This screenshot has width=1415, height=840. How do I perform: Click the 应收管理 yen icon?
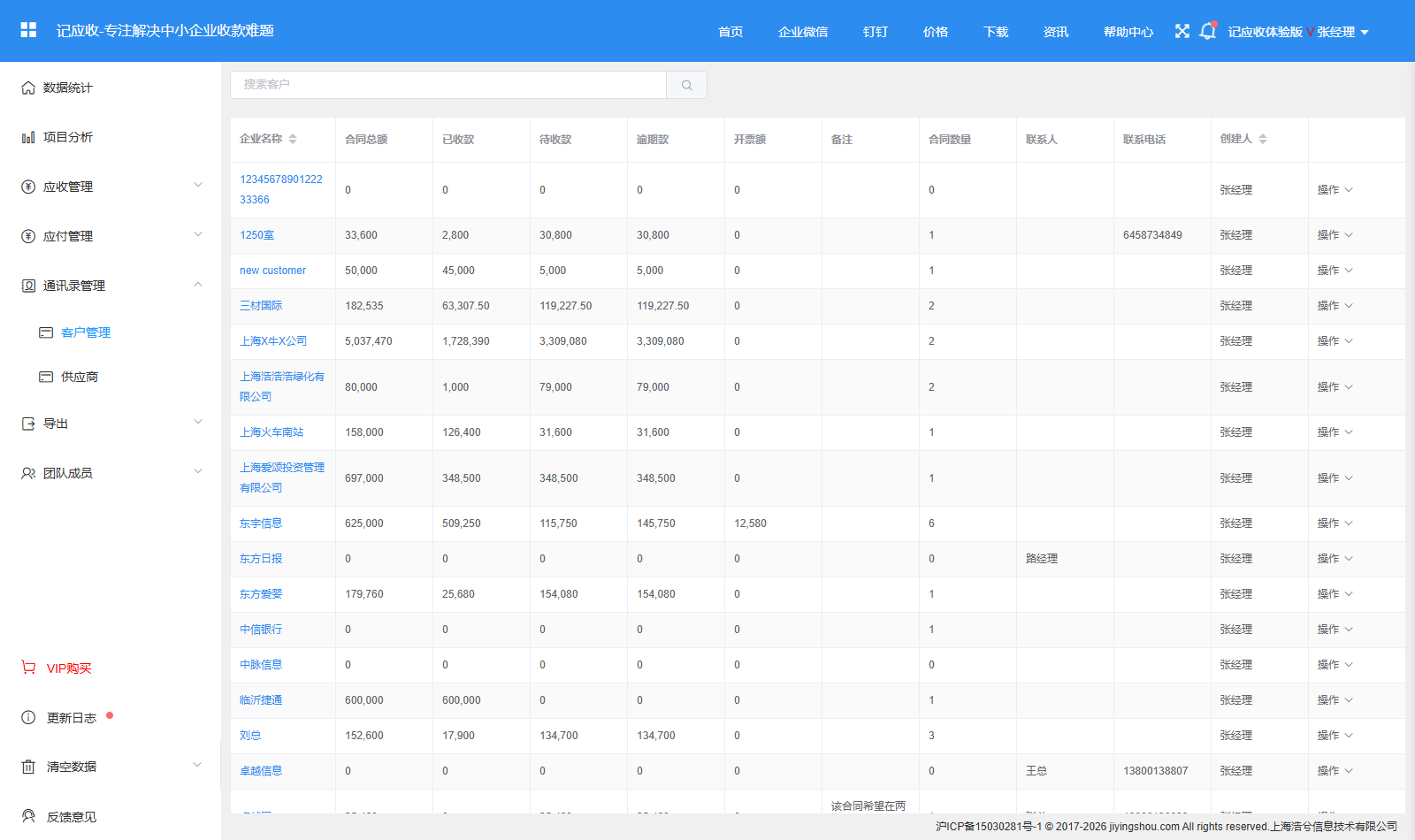click(x=28, y=187)
